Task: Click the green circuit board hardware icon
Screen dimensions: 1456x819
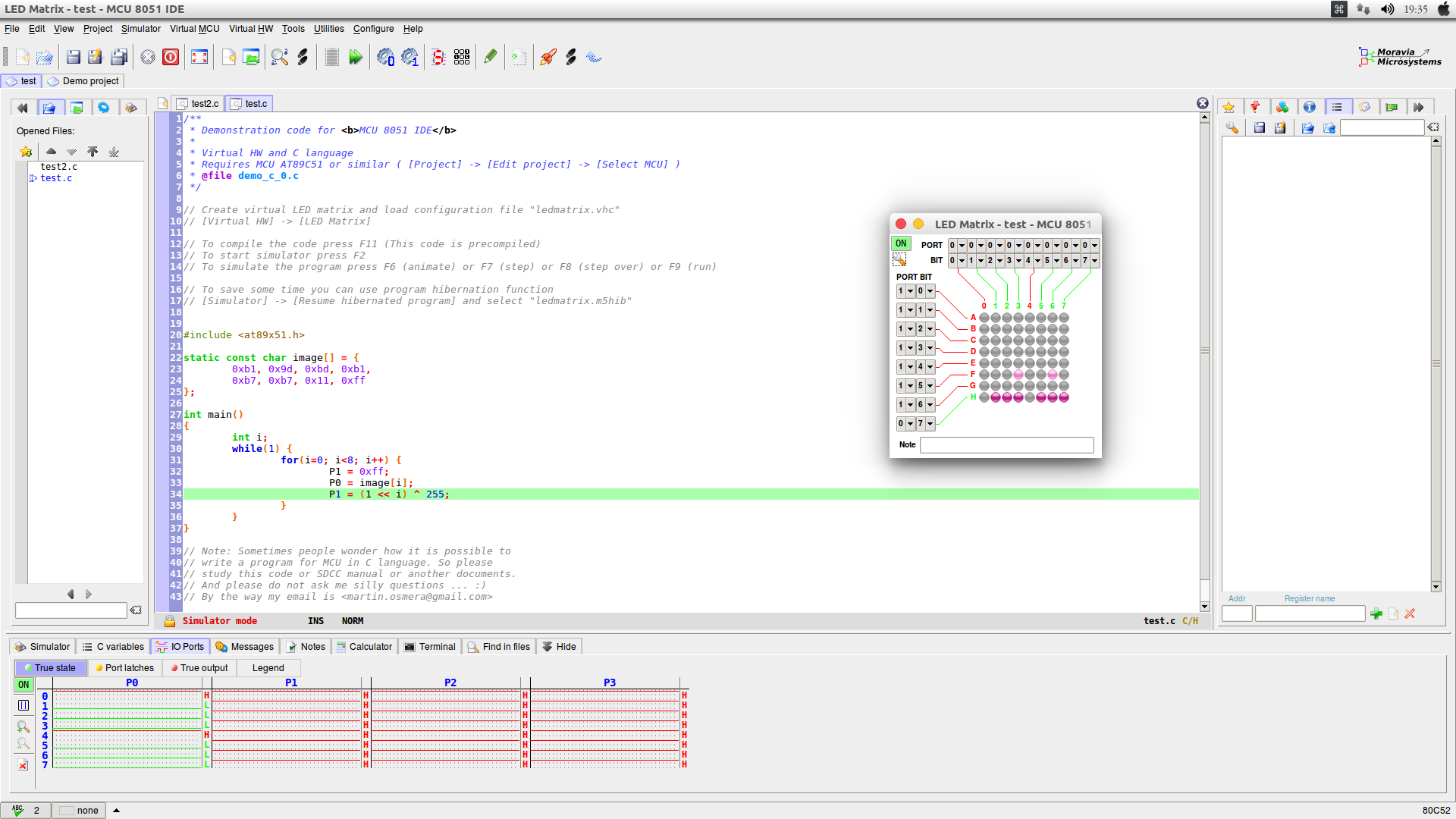Action: 1392,107
